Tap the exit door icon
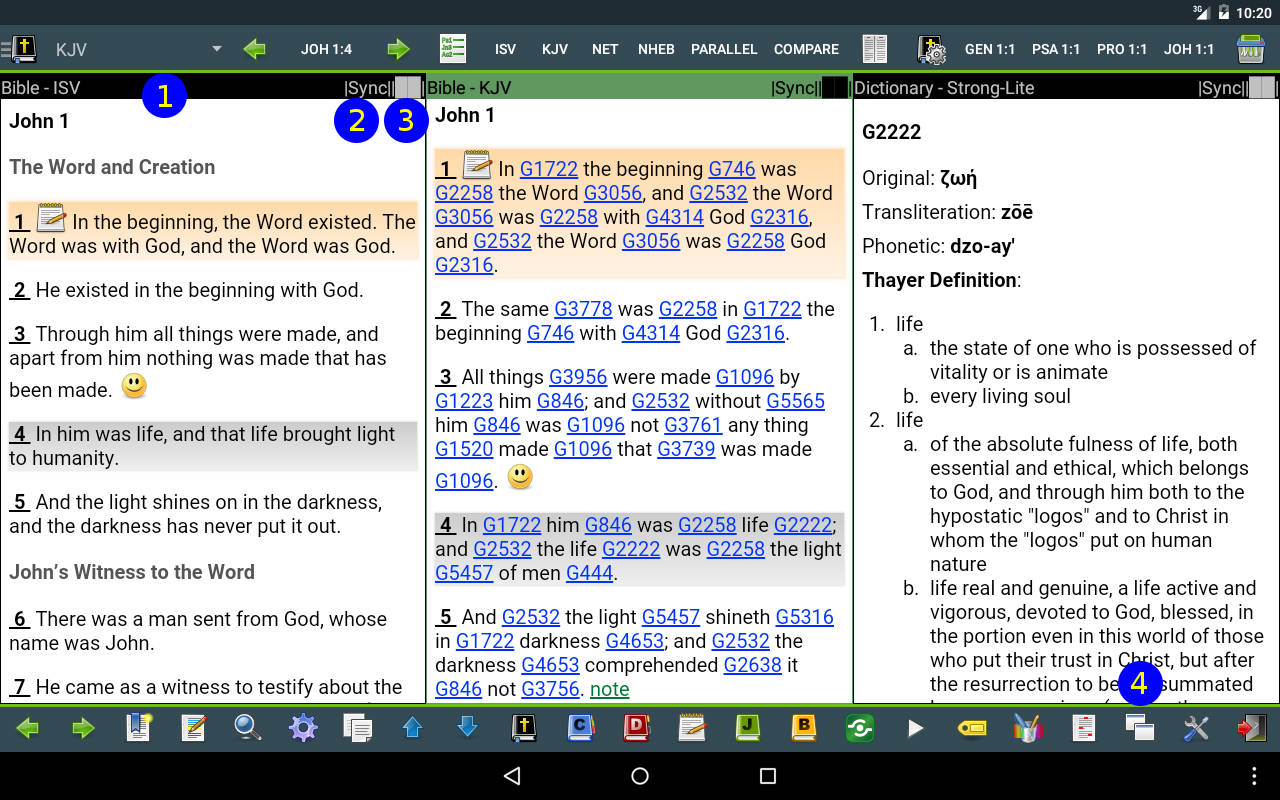1280x800 pixels. (1251, 728)
